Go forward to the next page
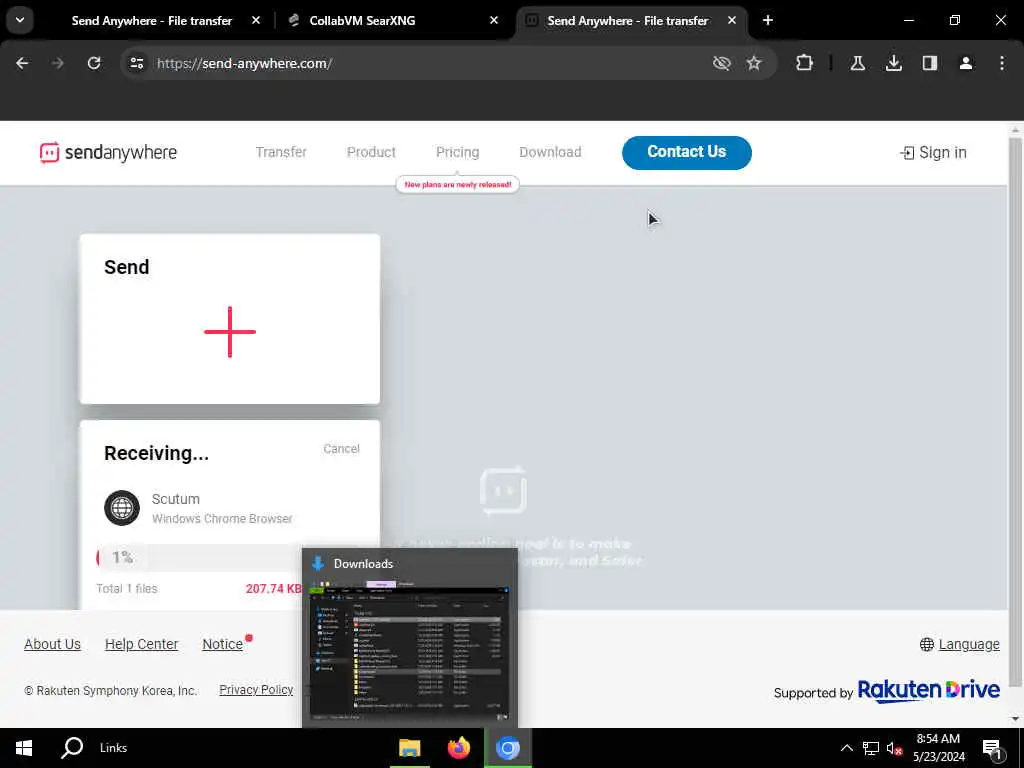The width and height of the screenshot is (1024, 768). (58, 63)
